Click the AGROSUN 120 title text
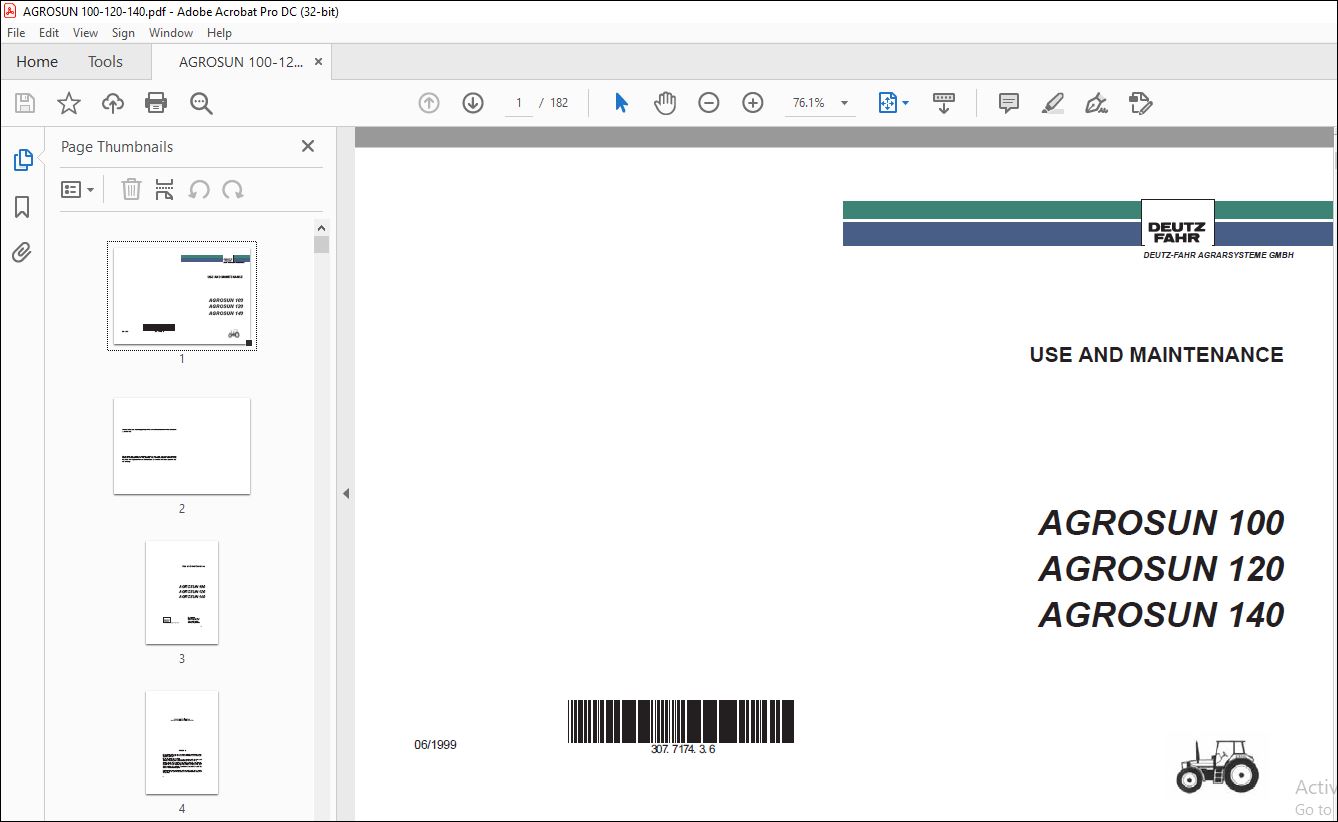 pos(1161,569)
